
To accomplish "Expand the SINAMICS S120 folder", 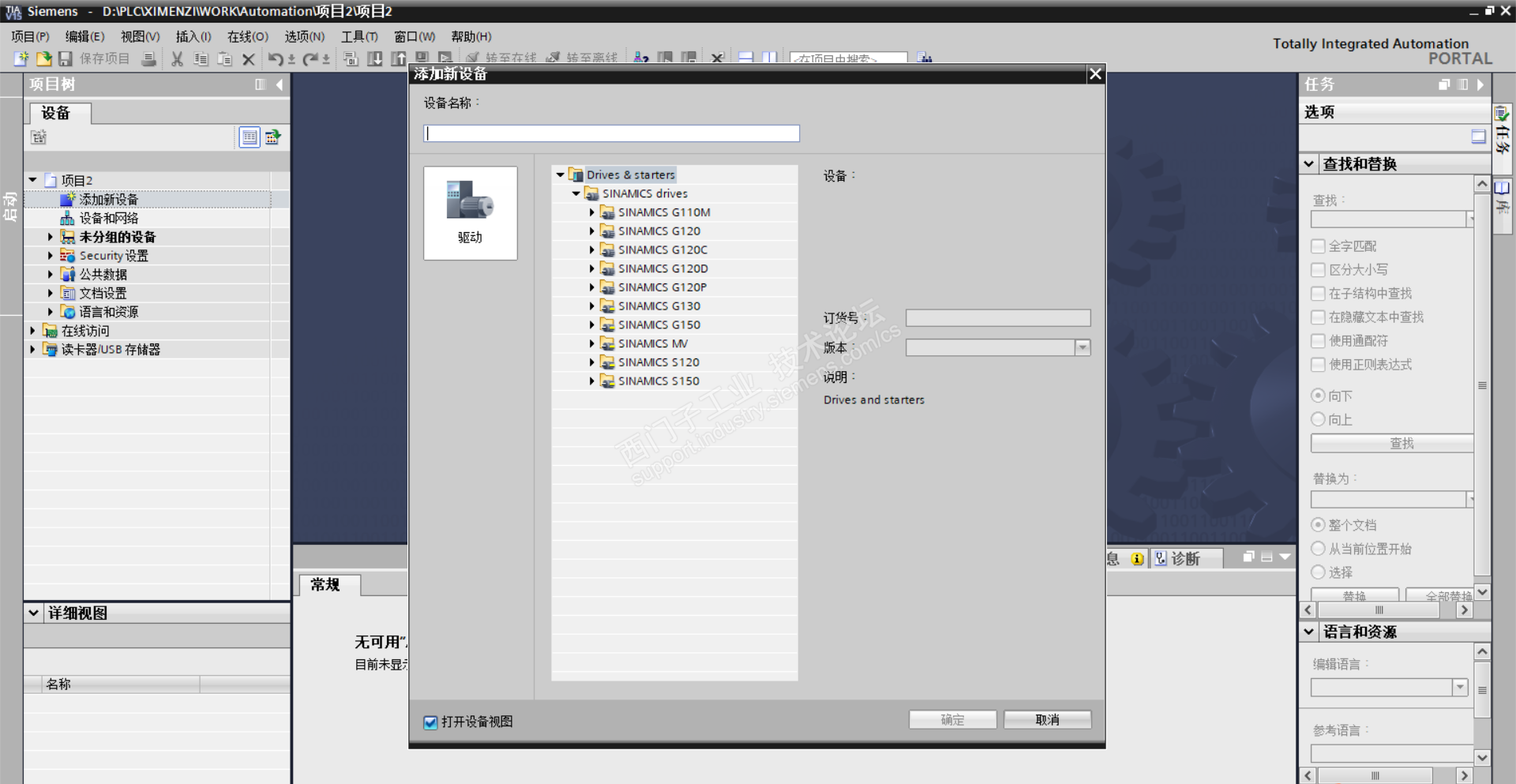I will [x=591, y=362].
